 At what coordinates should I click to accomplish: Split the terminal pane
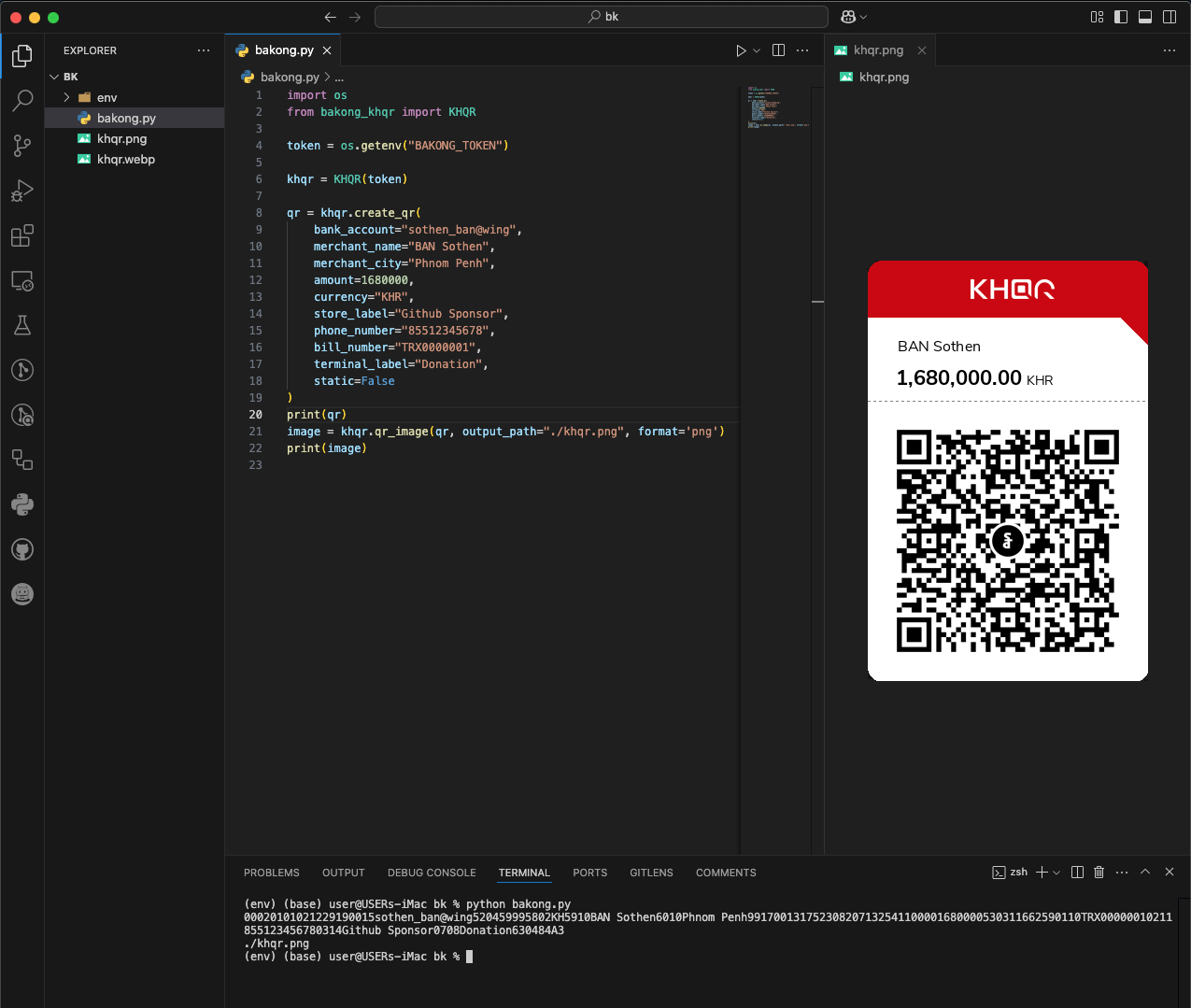tap(1076, 872)
